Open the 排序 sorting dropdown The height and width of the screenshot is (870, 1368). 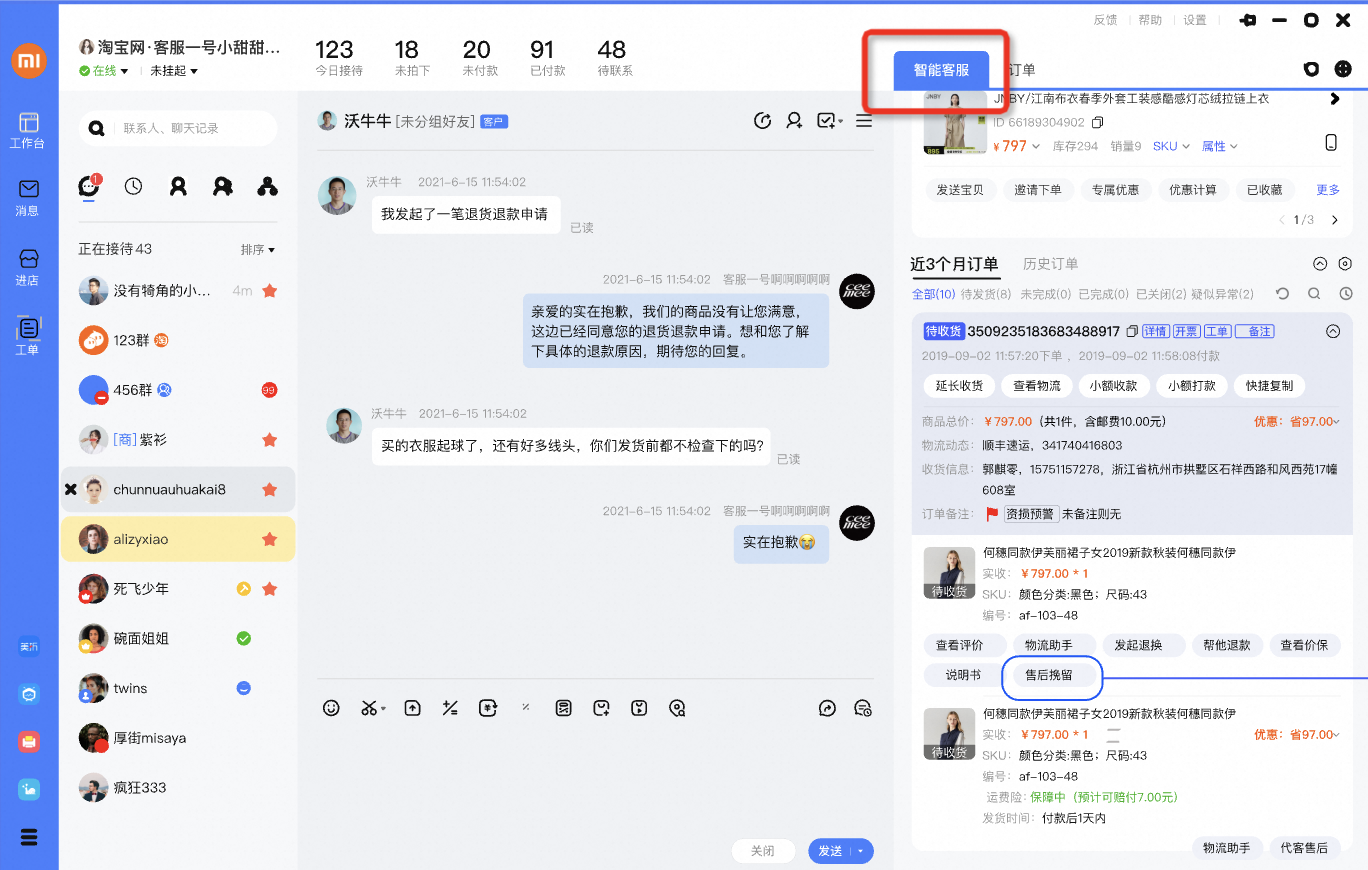click(256, 248)
